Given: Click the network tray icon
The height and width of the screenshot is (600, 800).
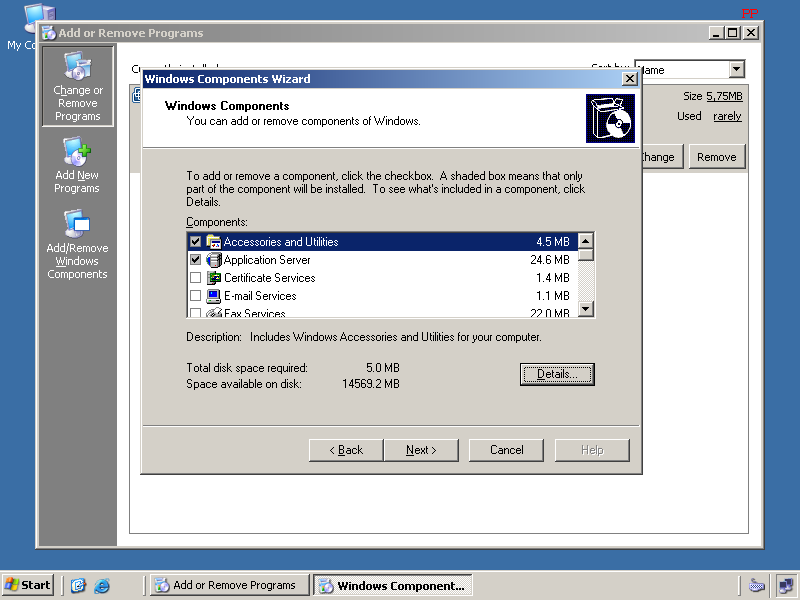Looking at the screenshot, I should pyautogui.click(x=785, y=585).
